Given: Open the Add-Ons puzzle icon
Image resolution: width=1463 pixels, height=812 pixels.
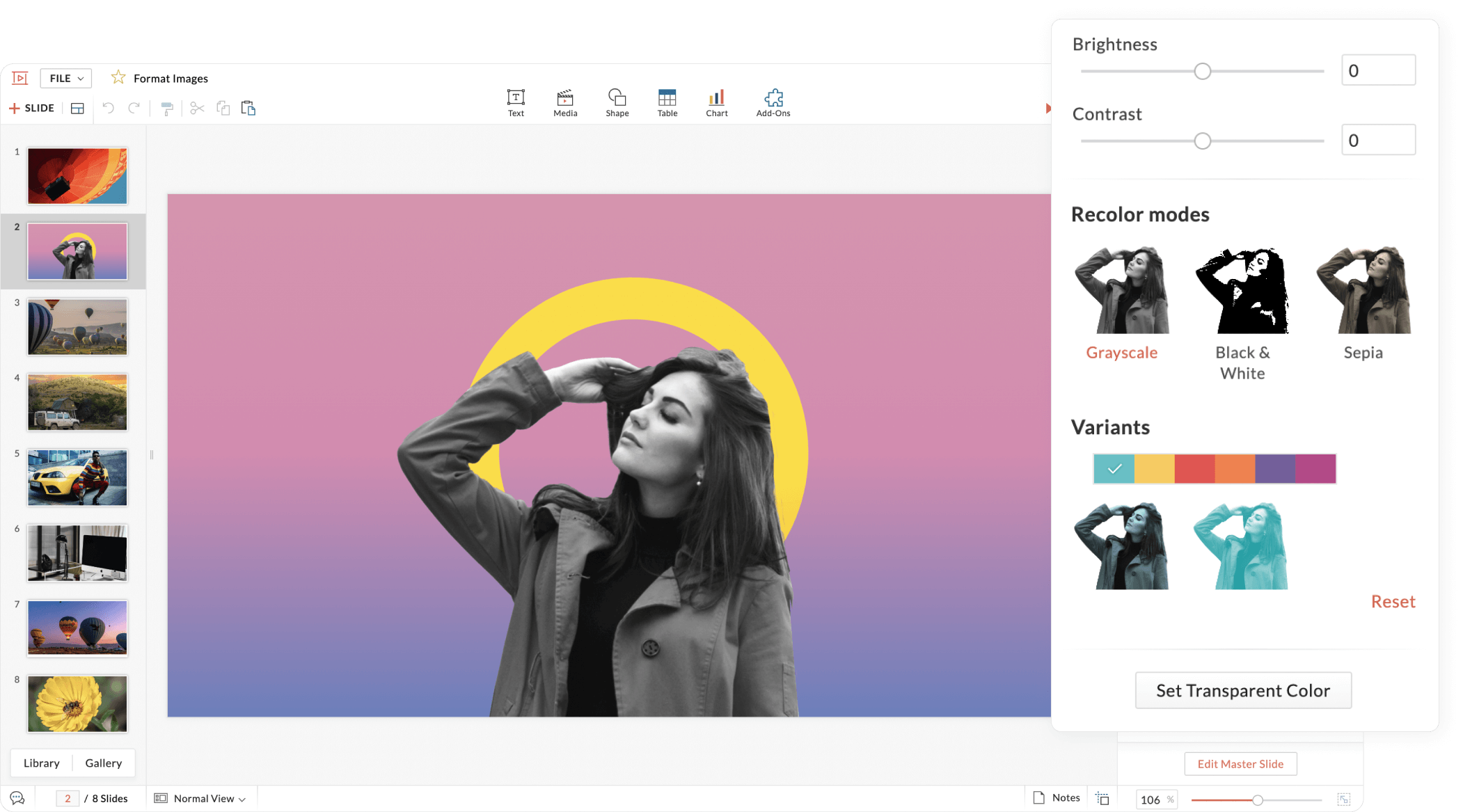Looking at the screenshot, I should (773, 97).
